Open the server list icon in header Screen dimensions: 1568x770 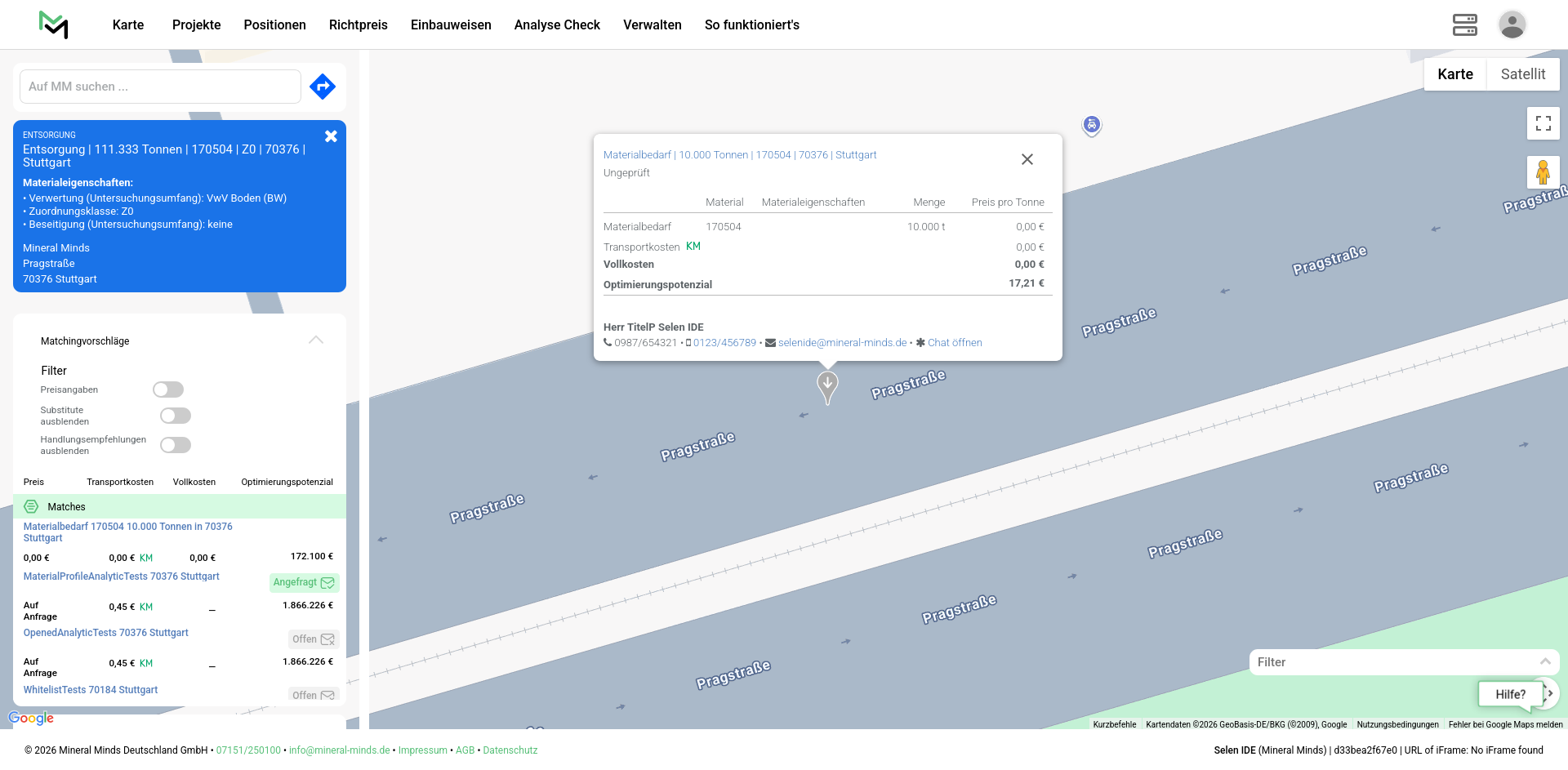1464,24
